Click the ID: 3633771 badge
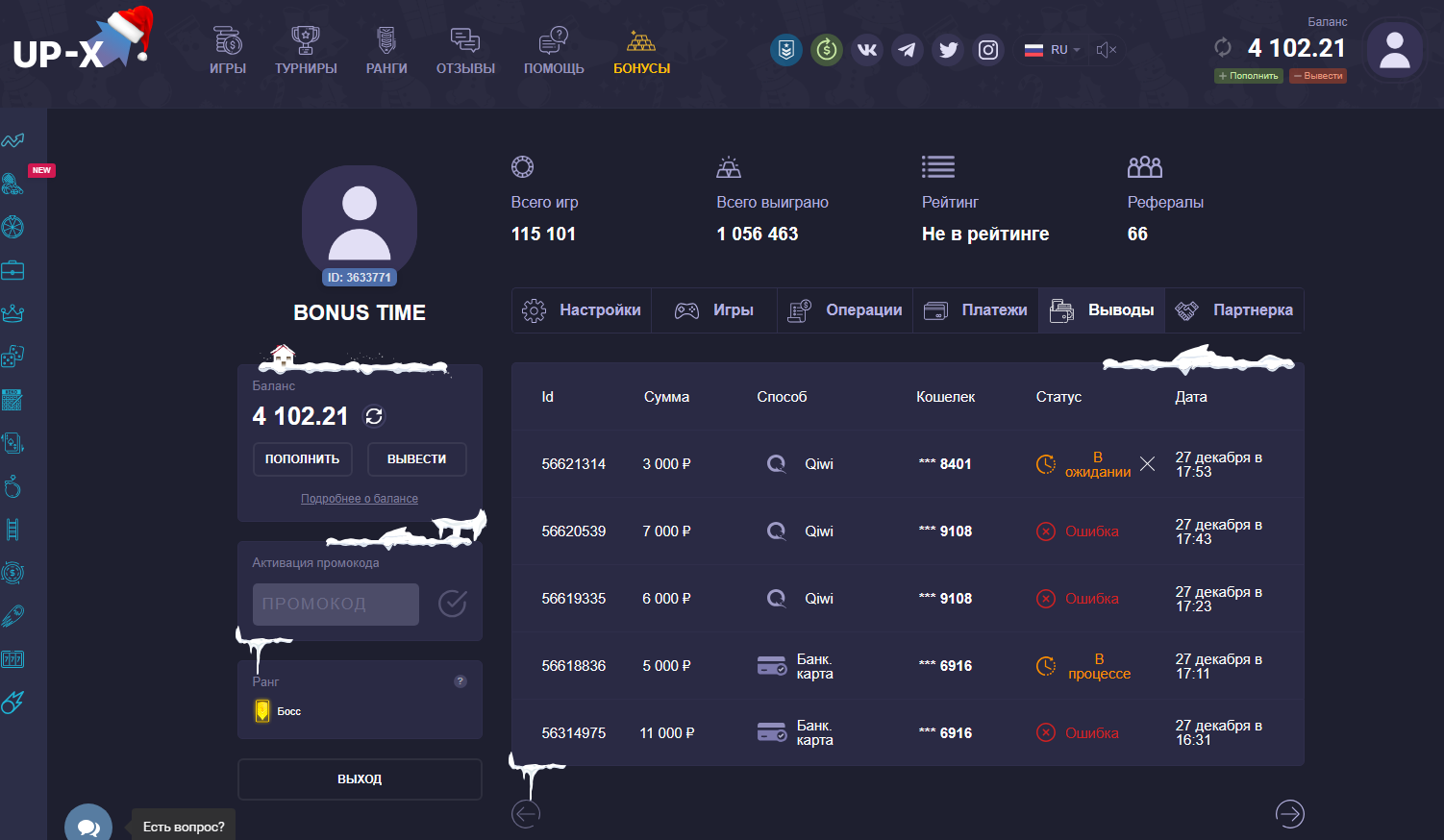This screenshot has width=1444, height=840. (360, 278)
